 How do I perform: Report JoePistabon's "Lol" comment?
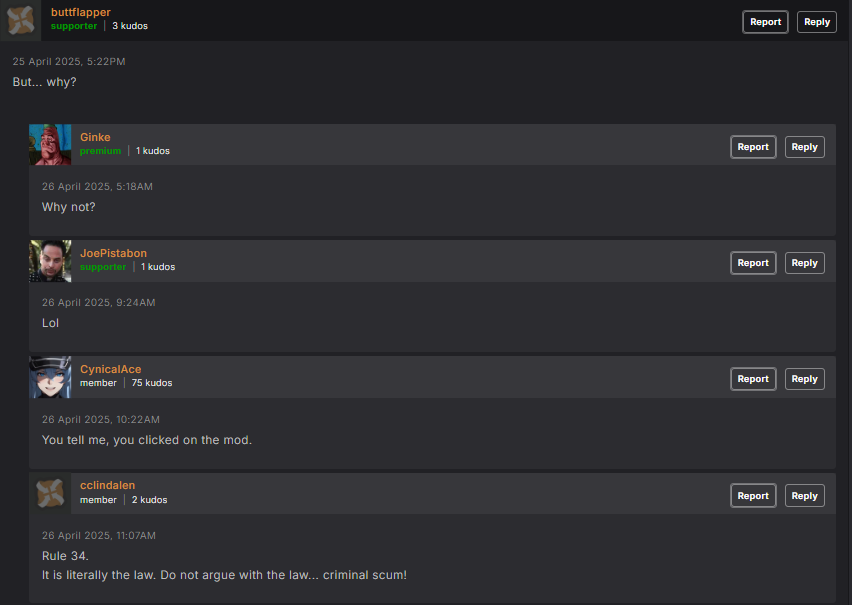click(x=753, y=263)
